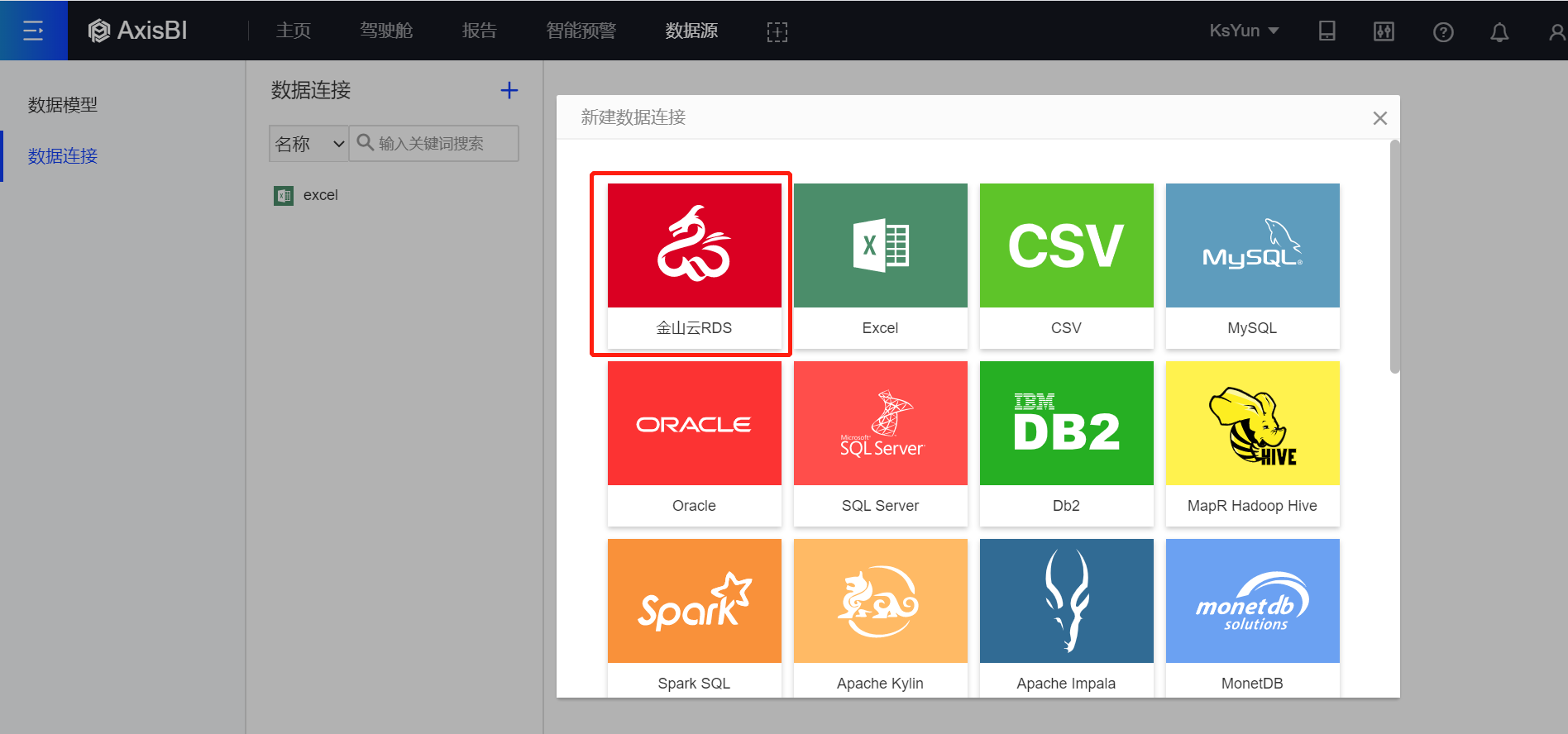This screenshot has width=1568, height=734.
Task: Open the notification bell
Action: [1499, 31]
